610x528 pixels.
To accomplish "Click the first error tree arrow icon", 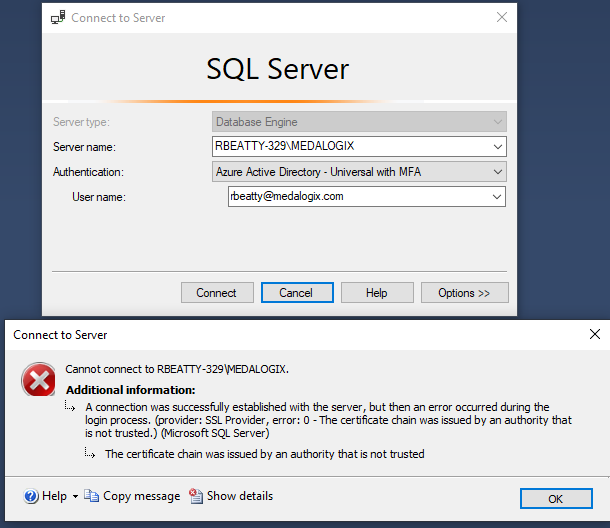I will (70, 406).
